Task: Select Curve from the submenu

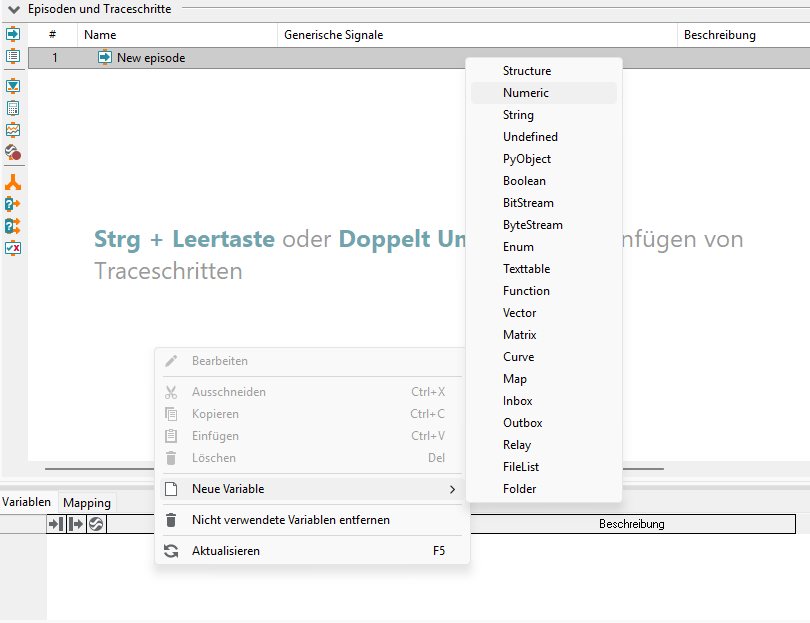Action: coord(544,357)
